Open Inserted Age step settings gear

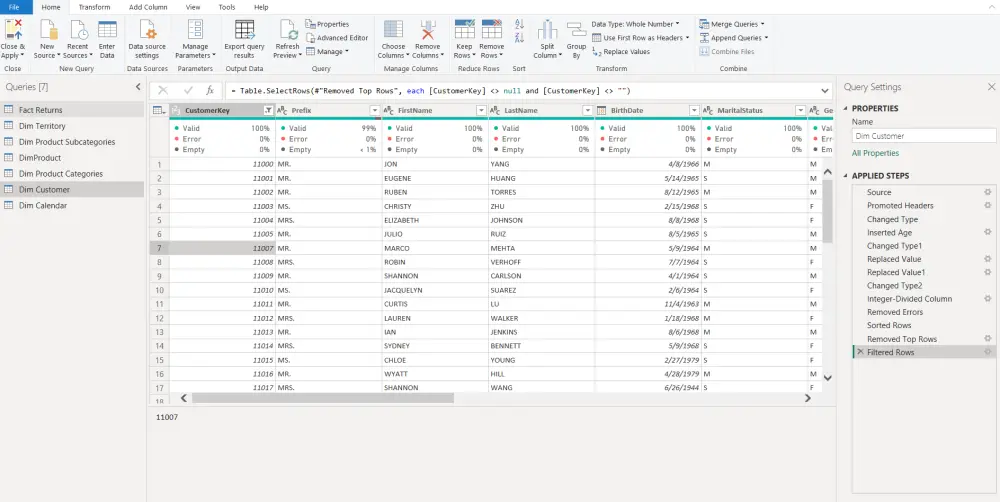point(988,232)
